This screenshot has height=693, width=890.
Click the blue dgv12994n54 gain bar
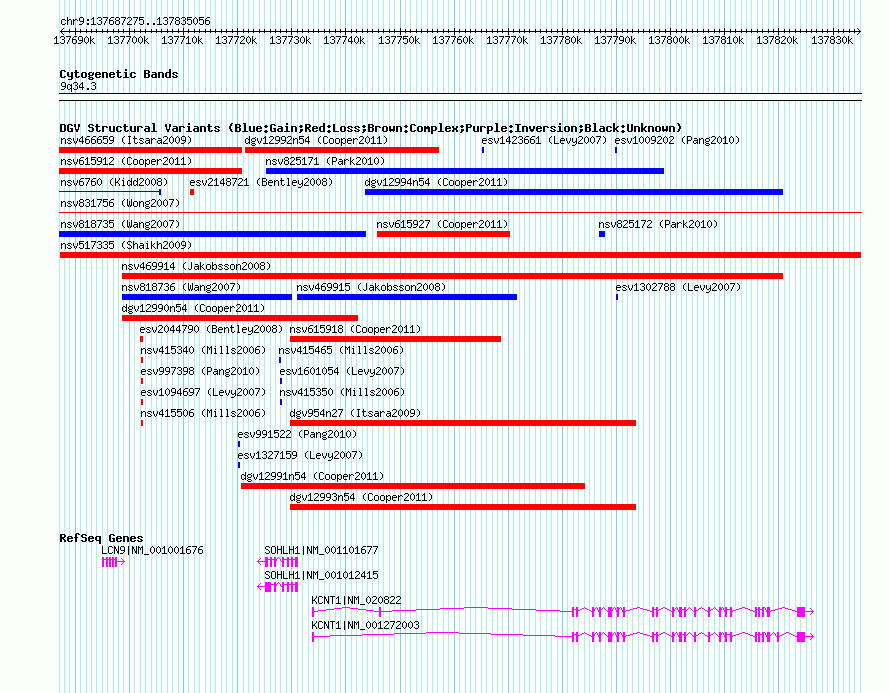coord(574,192)
